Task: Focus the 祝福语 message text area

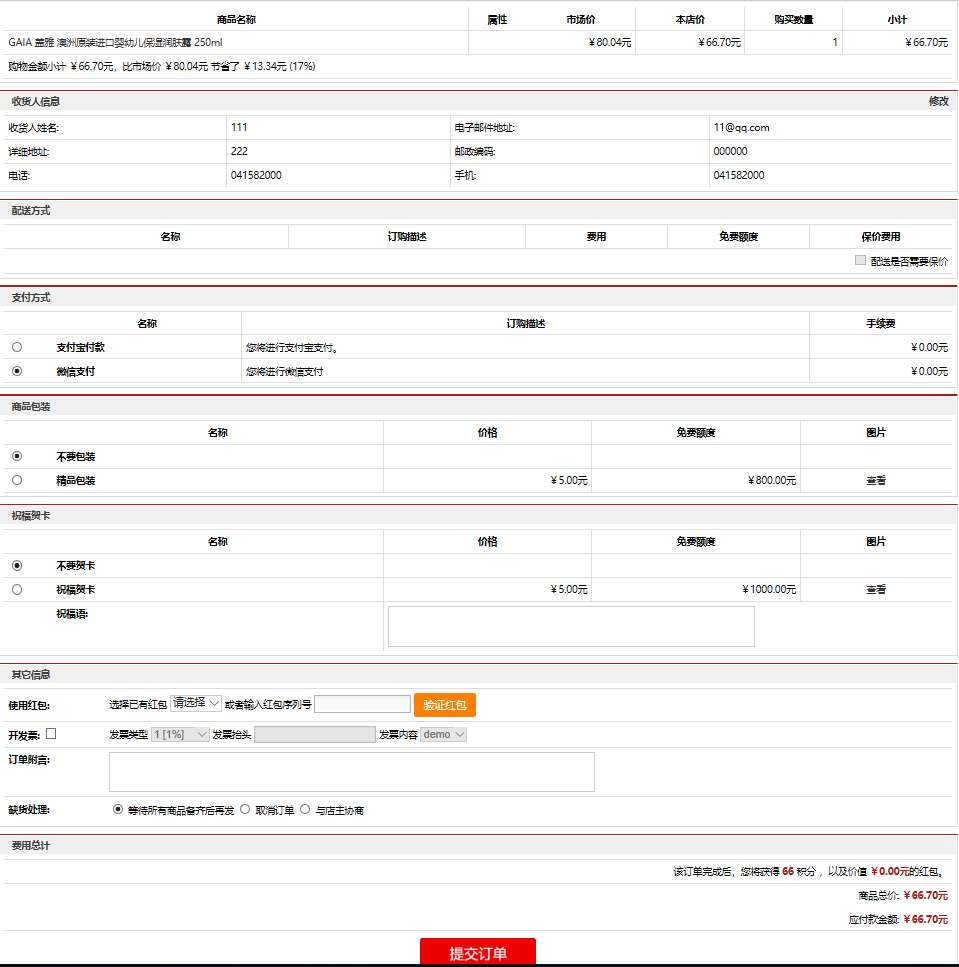Action: click(571, 627)
